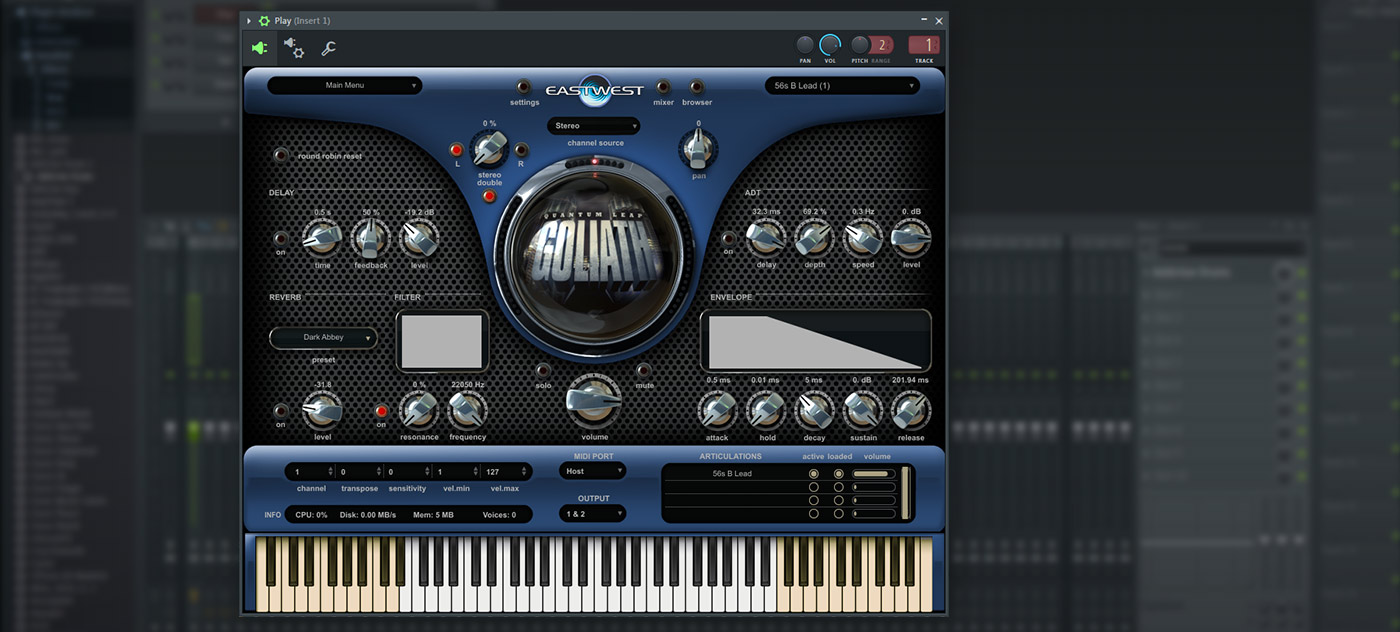Click the FILTER response display
The width and height of the screenshot is (1400, 632).
[442, 342]
